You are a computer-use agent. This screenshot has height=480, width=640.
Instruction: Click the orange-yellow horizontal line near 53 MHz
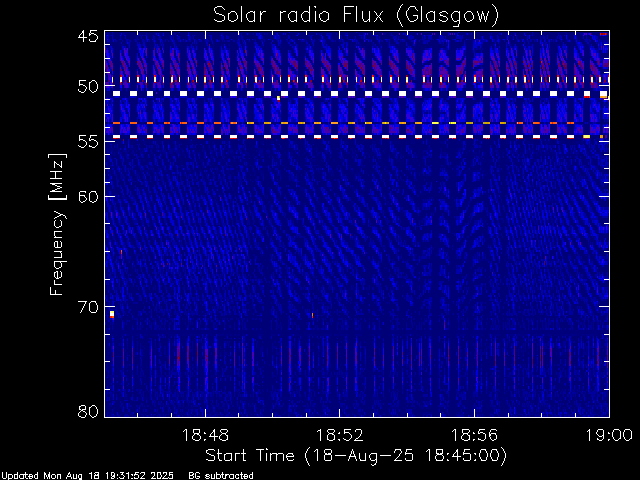pyautogui.click(x=344, y=123)
